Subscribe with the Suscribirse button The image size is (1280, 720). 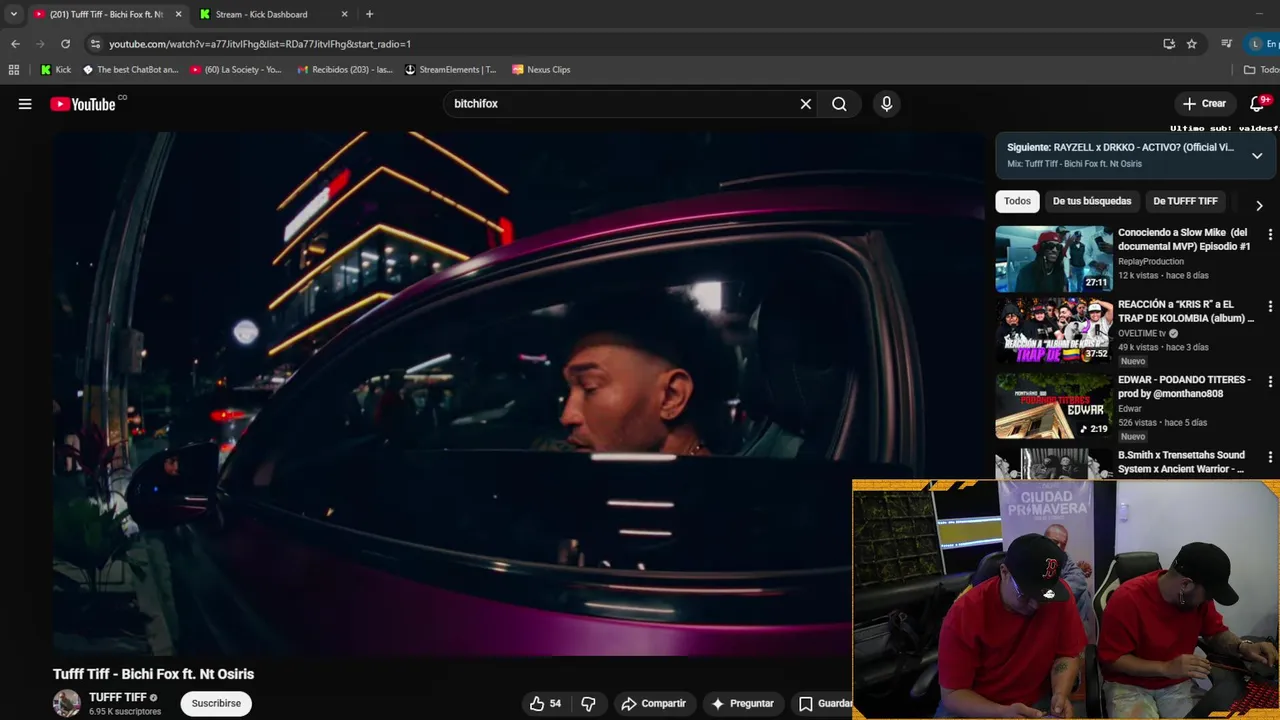tap(216, 703)
